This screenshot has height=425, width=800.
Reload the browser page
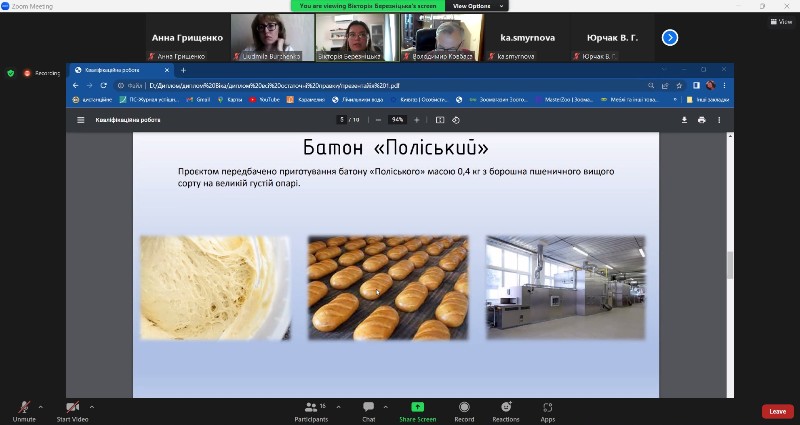point(104,86)
